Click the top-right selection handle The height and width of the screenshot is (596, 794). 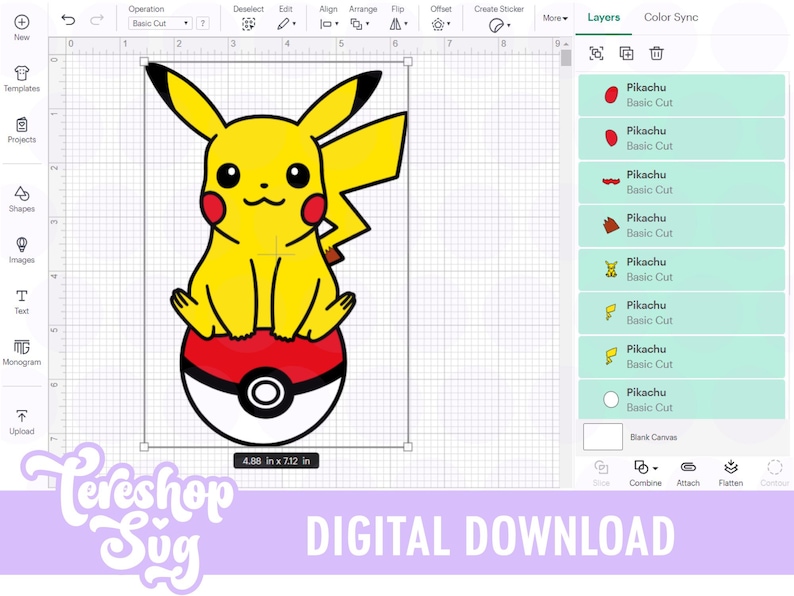click(x=408, y=62)
